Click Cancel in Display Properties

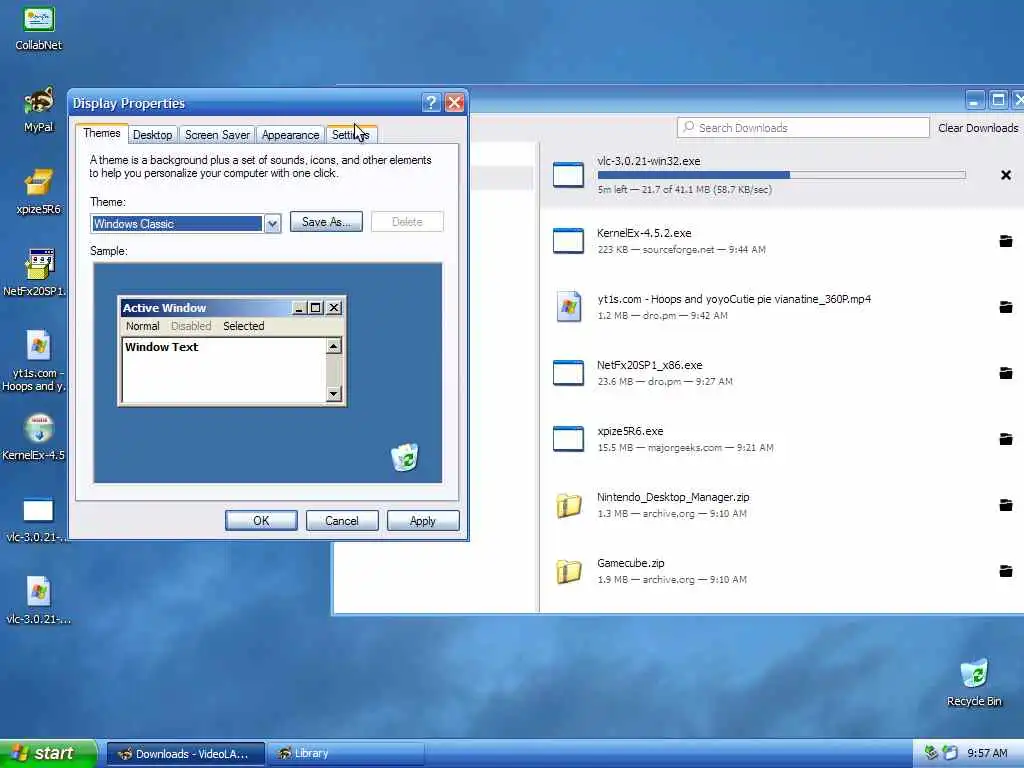pyautogui.click(x=342, y=520)
